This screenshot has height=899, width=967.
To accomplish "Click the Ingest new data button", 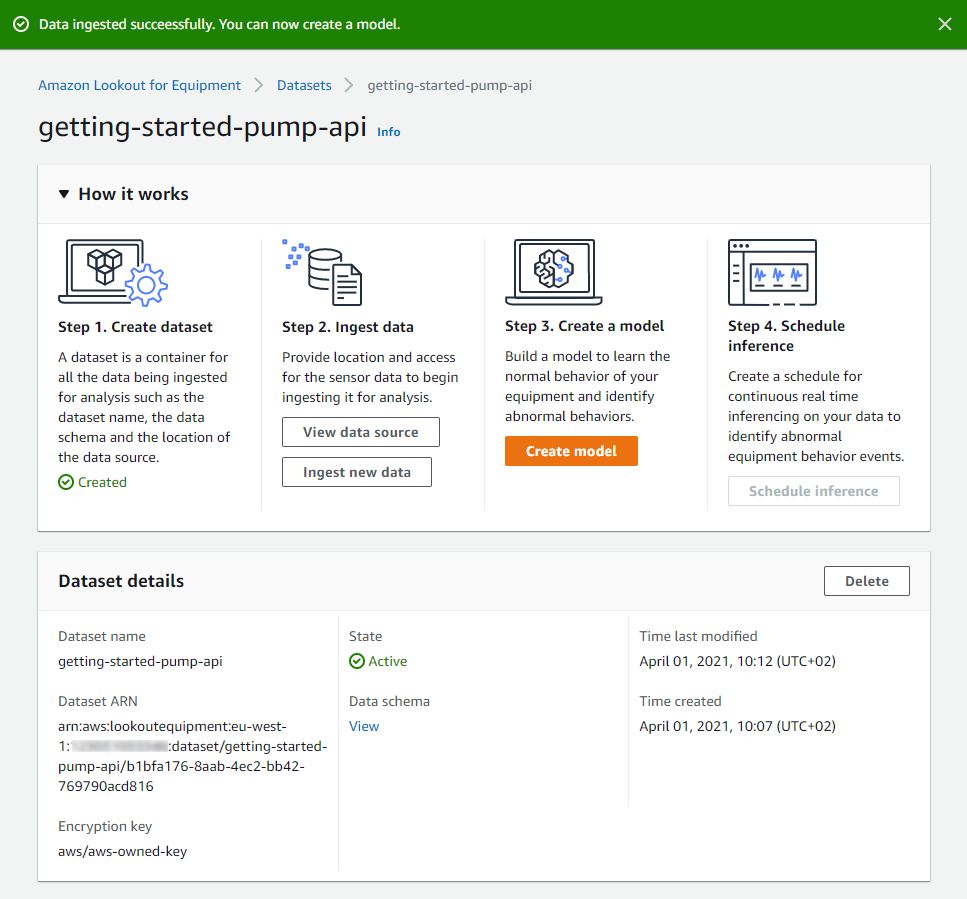I will (x=356, y=472).
